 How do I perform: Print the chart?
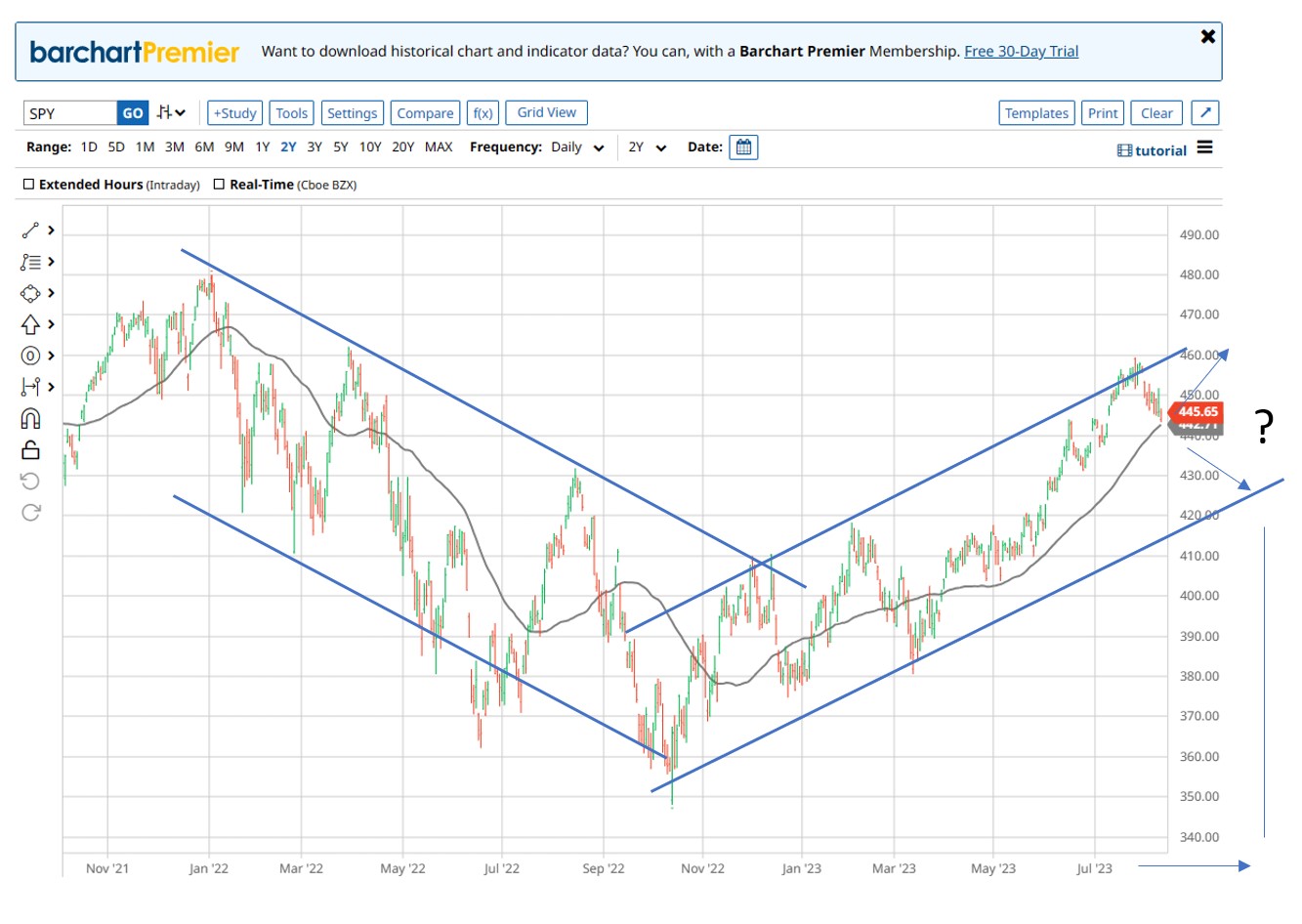pyautogui.click(x=1103, y=113)
